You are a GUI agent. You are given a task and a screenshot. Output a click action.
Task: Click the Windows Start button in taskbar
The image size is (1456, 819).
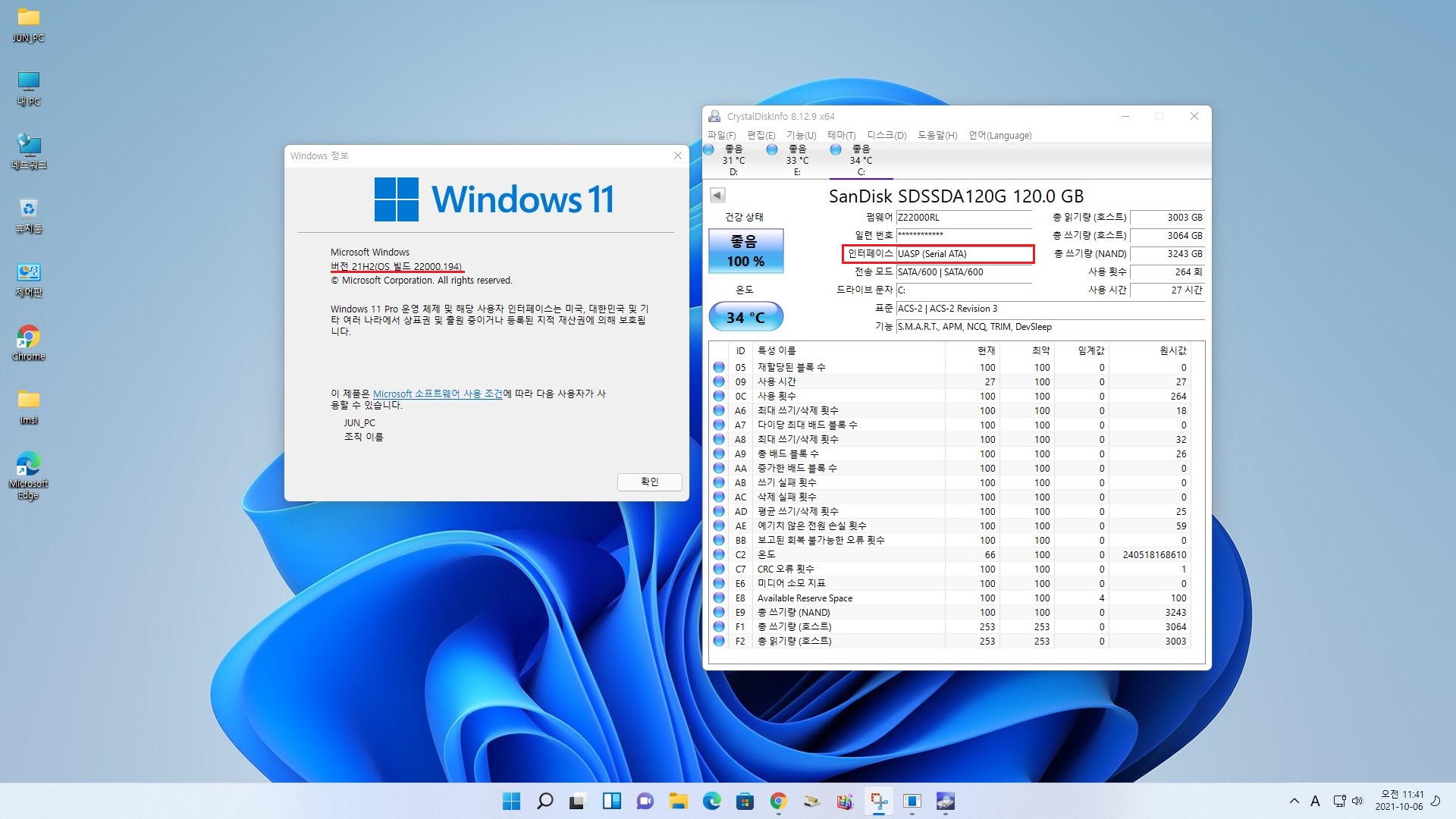click(512, 801)
